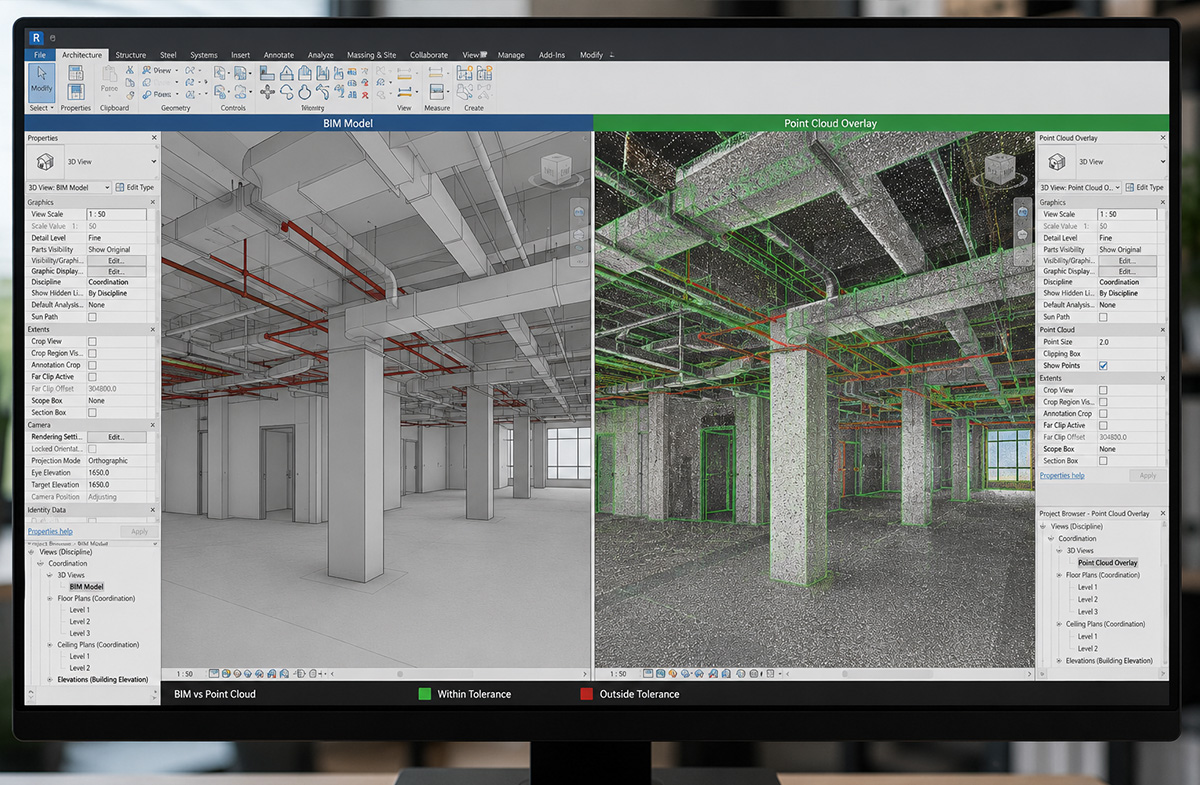
Task: Select Level 2 under Floor Plans in left browser
Action: point(79,622)
